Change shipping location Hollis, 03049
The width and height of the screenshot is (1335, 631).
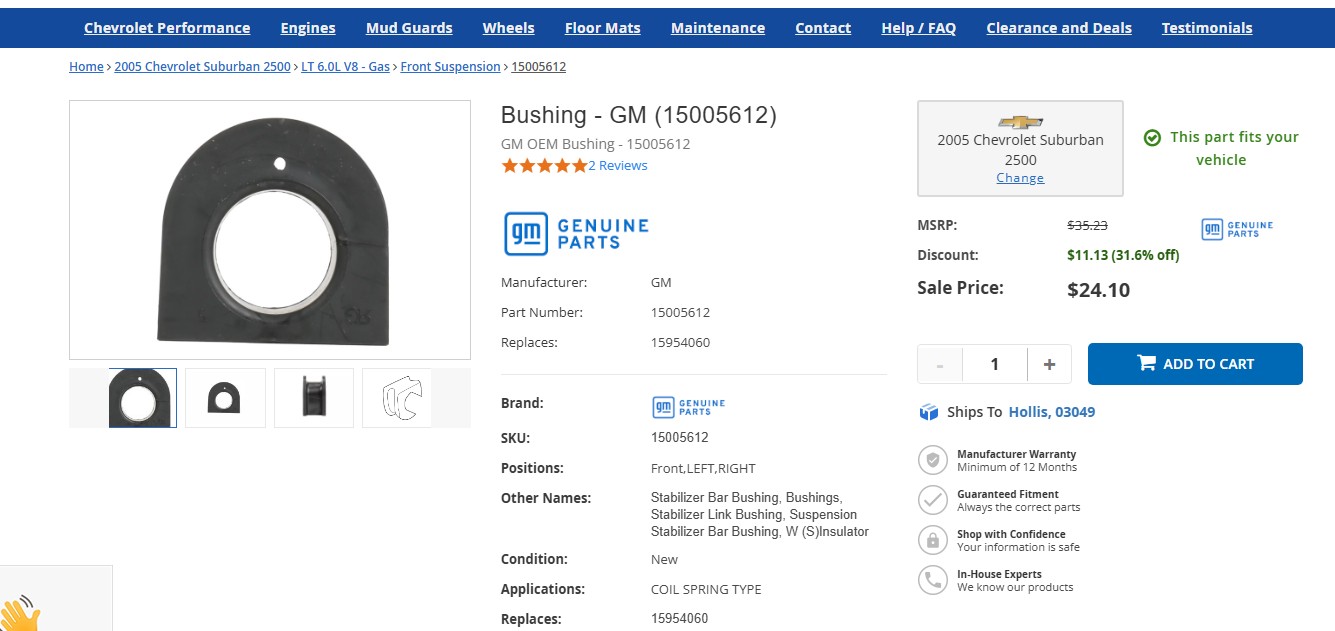click(1052, 412)
